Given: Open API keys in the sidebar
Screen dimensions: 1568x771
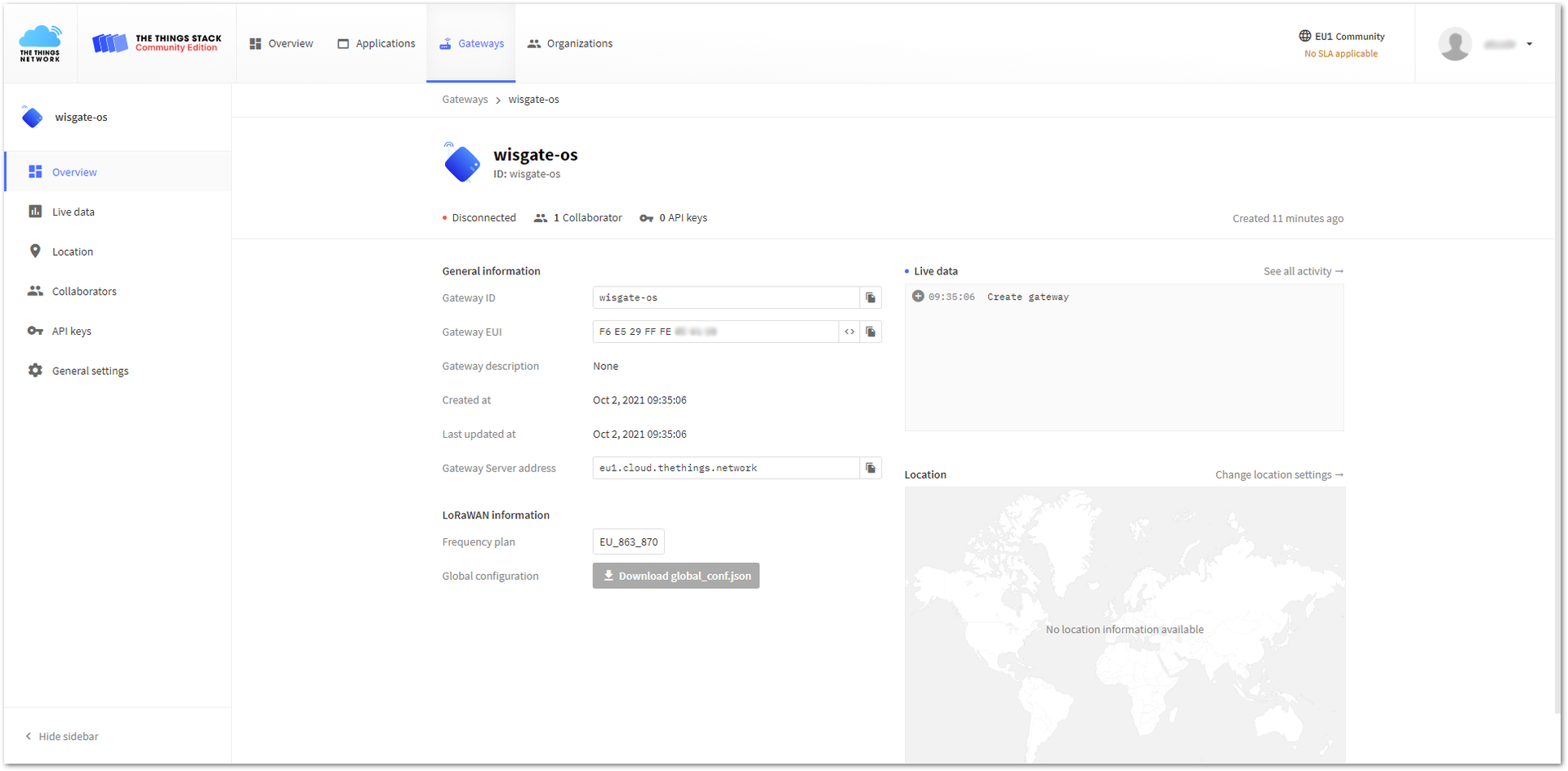Looking at the screenshot, I should pos(118,331).
